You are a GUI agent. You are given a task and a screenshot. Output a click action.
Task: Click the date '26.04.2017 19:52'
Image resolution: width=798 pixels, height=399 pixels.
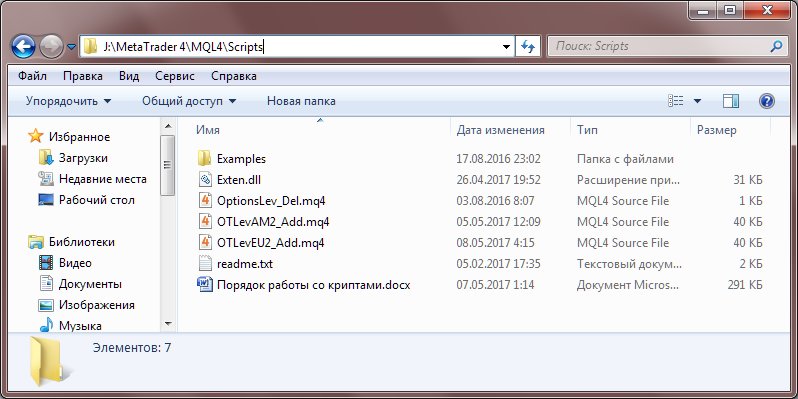coord(499,180)
